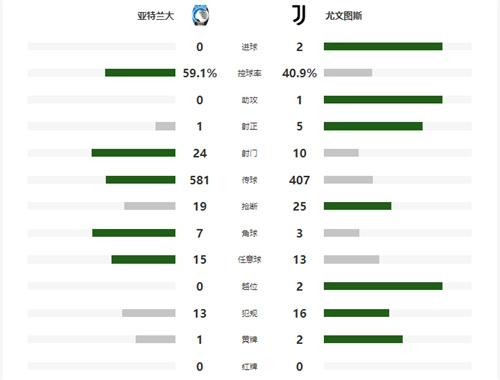This screenshot has width=500, height=380.
Task: Click Atalanta's 13 fouls bar
Action: 149,313
